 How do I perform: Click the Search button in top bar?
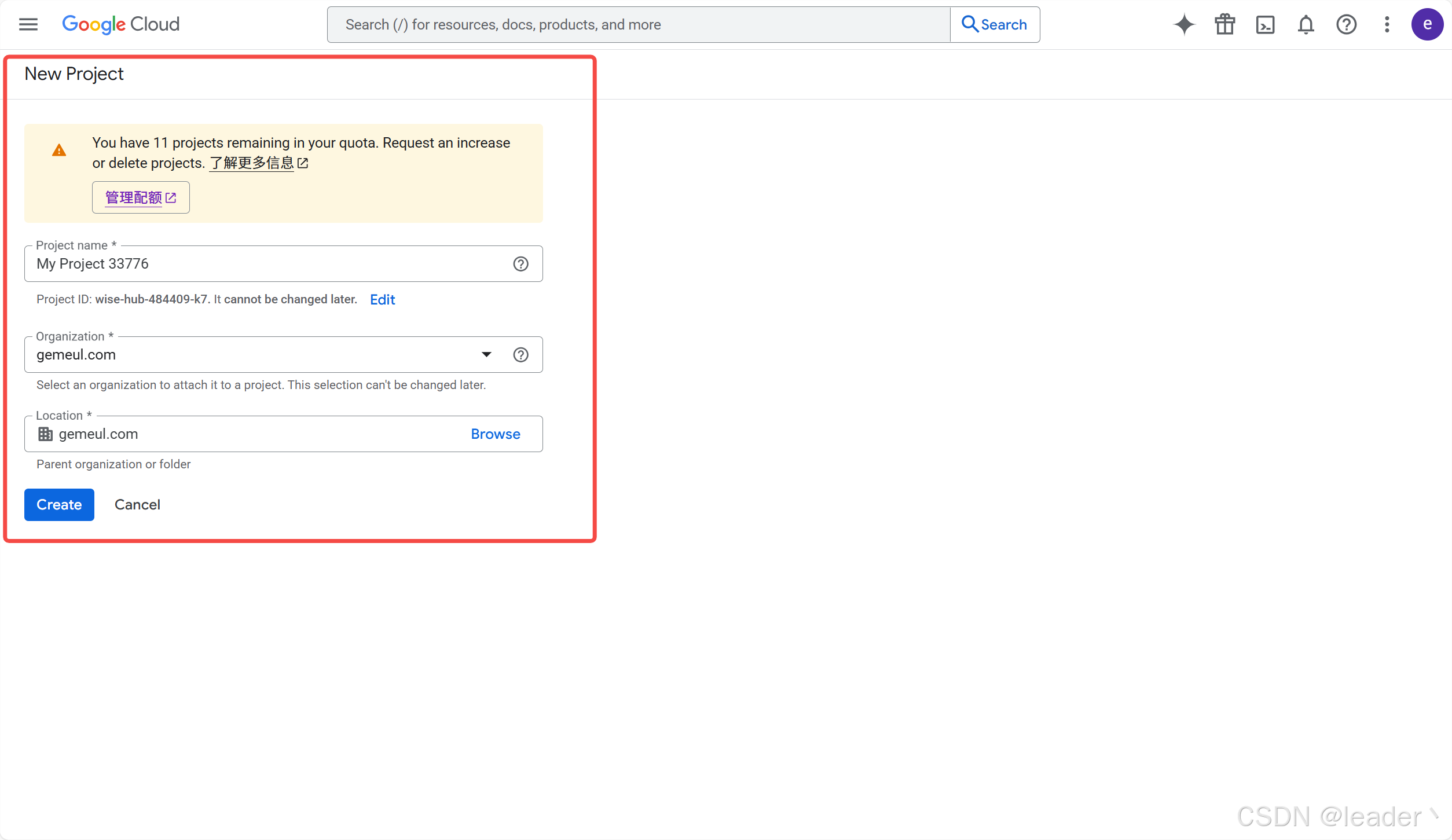click(995, 24)
